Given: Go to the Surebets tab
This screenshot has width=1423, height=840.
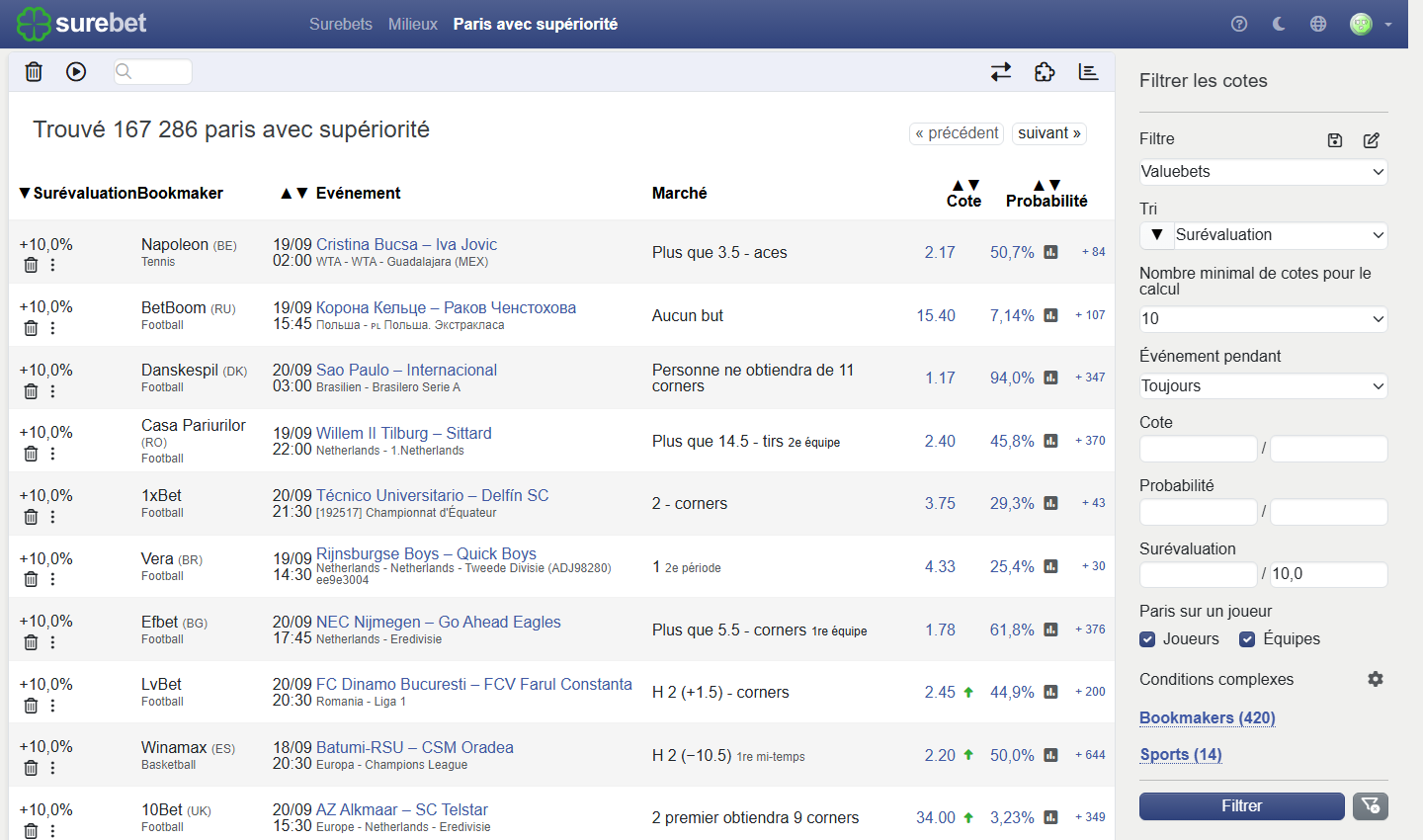Looking at the screenshot, I should (341, 24).
